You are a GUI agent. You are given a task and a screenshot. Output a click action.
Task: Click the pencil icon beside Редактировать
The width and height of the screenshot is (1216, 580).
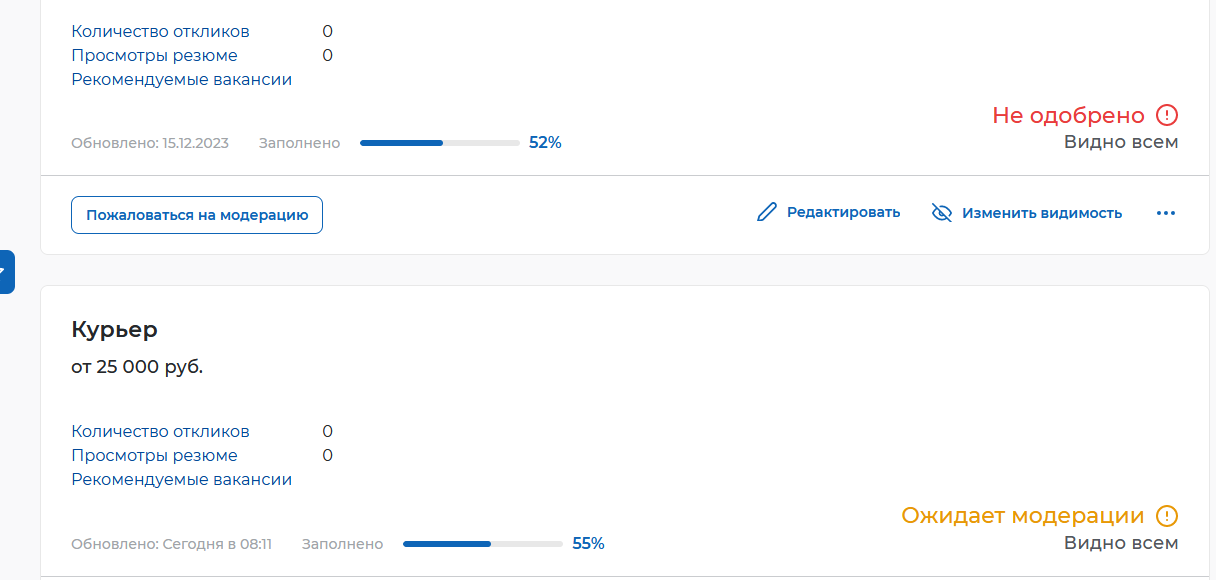[x=767, y=212]
